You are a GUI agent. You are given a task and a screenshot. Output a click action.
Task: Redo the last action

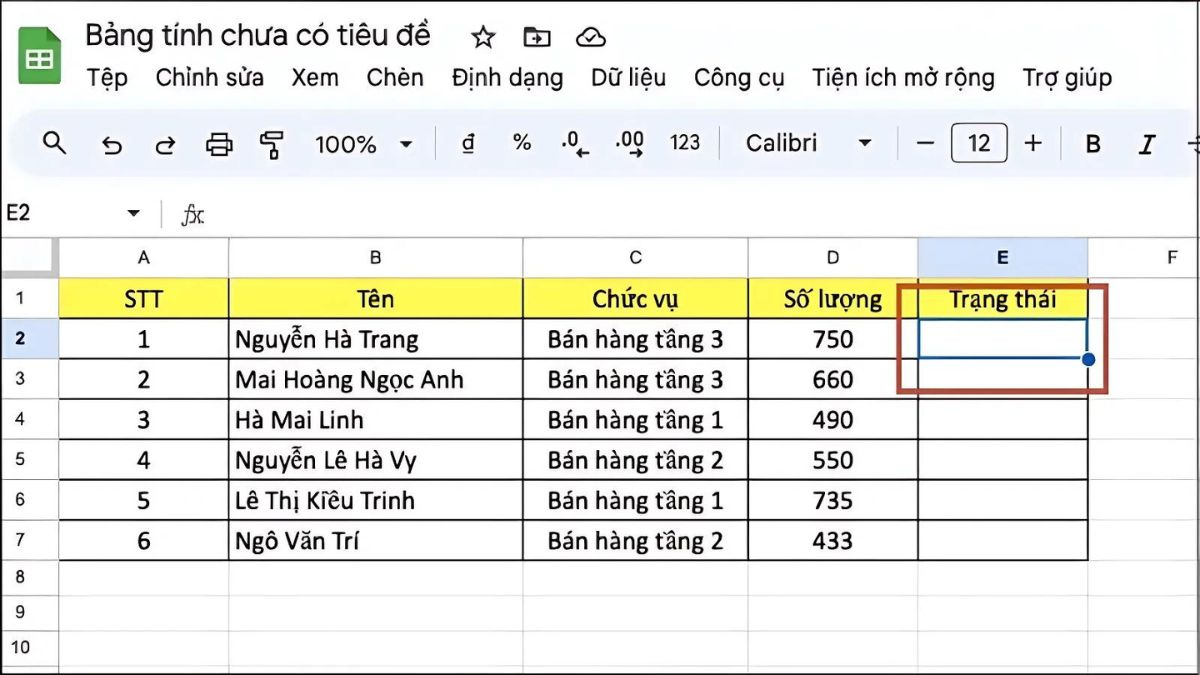point(165,144)
